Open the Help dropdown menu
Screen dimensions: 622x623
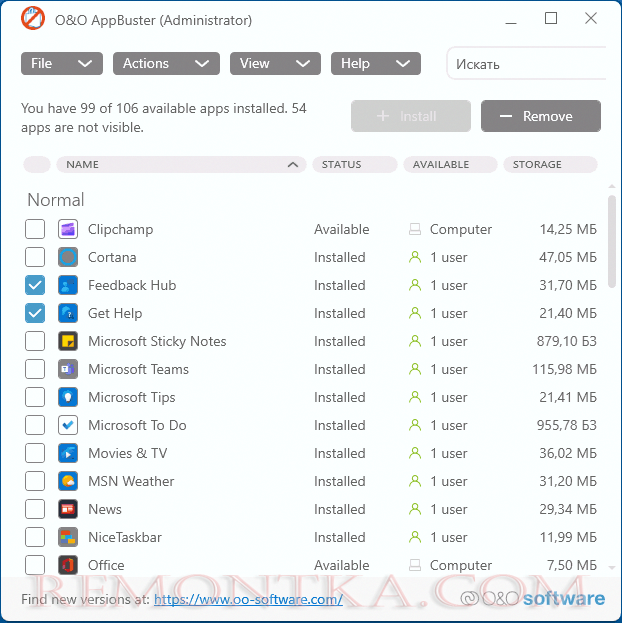(x=376, y=64)
